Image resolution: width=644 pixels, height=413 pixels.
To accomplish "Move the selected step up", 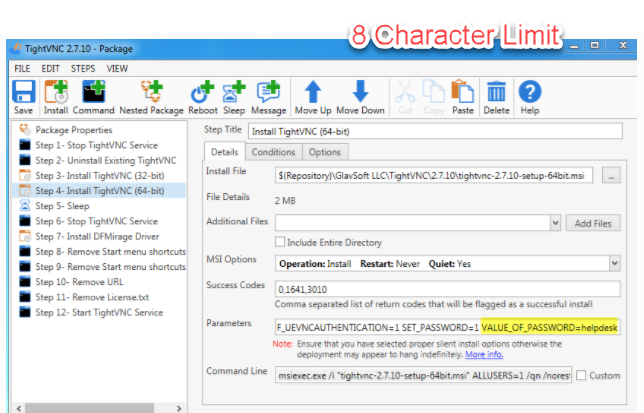I will [x=313, y=97].
